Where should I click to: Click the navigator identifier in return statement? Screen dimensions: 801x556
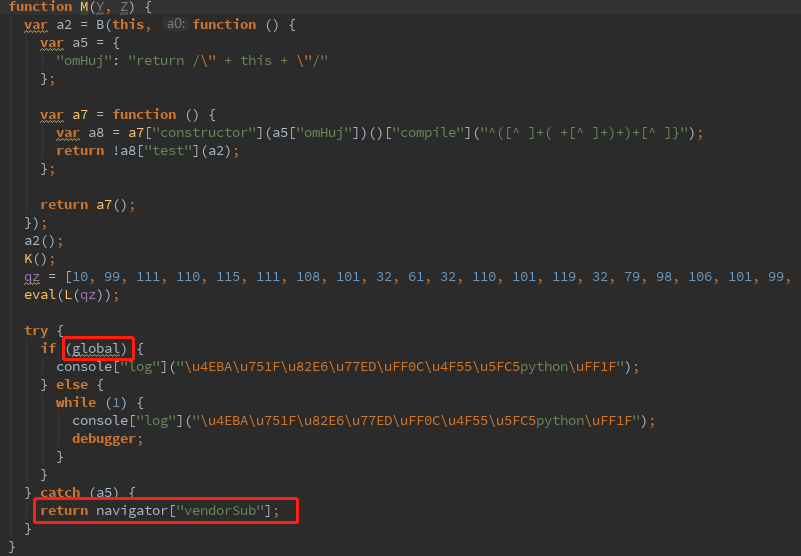point(131,511)
